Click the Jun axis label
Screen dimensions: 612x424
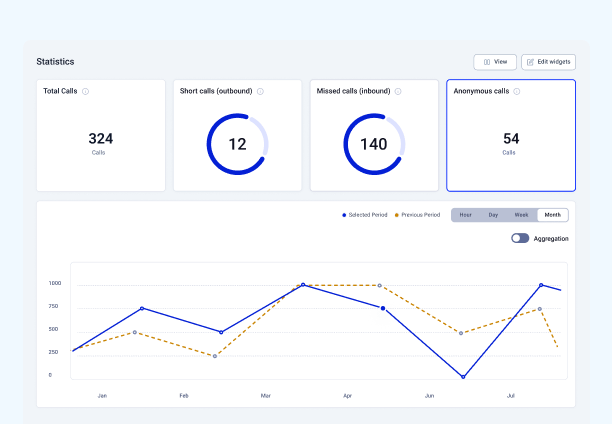point(429,396)
